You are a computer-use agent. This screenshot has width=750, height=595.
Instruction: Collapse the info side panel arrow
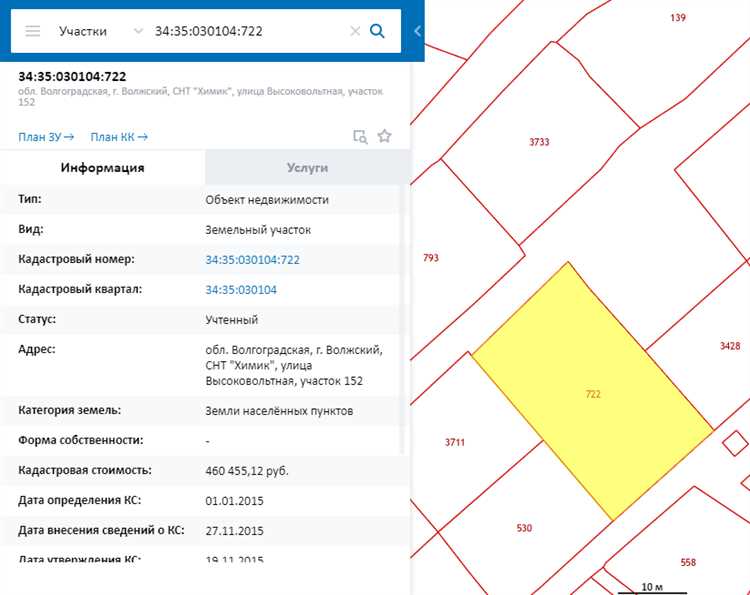point(417,31)
